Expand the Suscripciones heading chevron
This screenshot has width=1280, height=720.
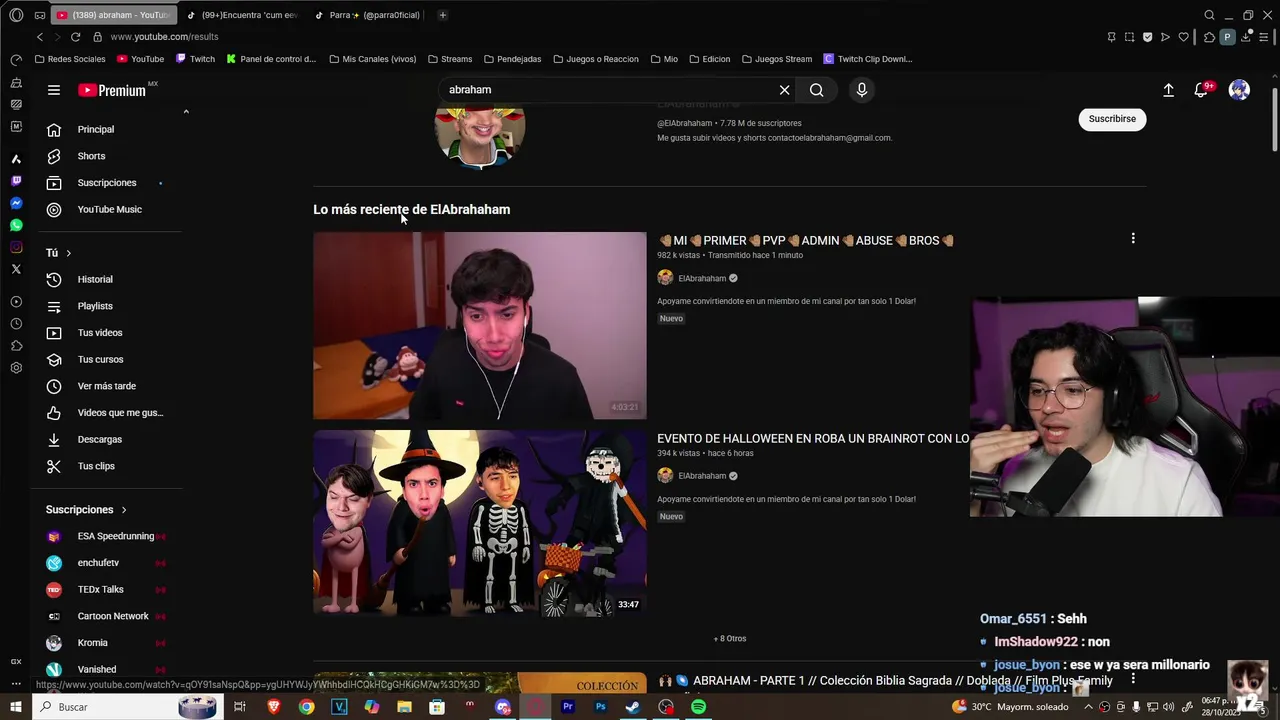[x=124, y=510]
